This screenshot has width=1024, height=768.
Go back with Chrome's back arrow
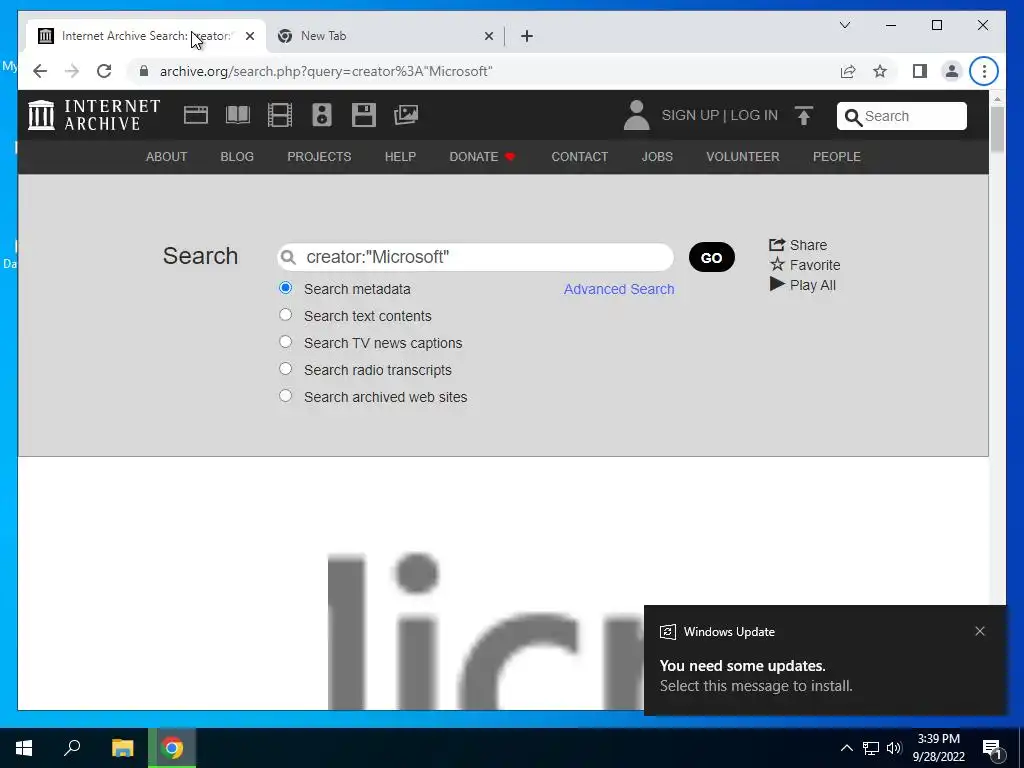coord(40,71)
